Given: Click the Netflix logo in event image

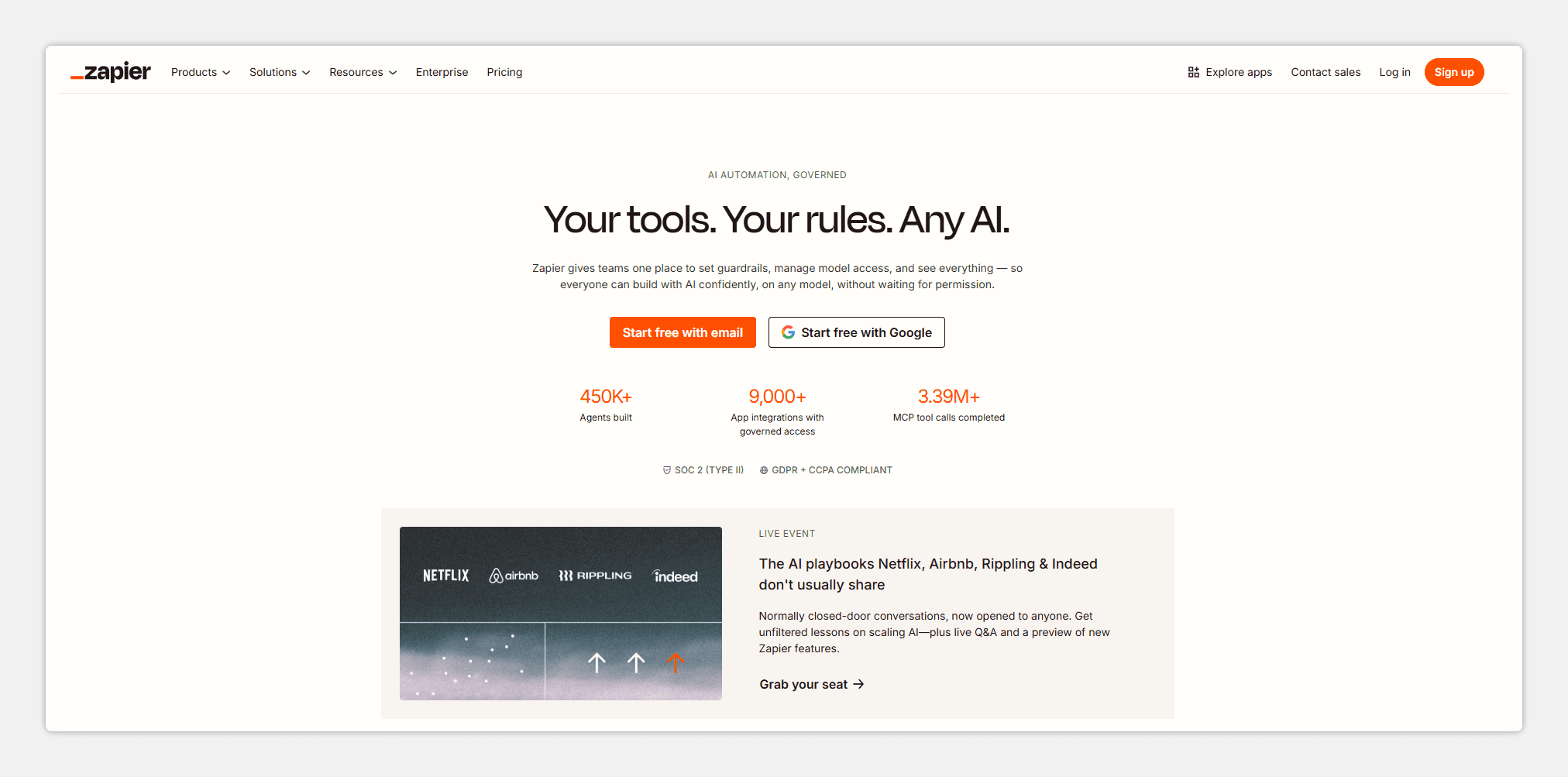Looking at the screenshot, I should [445, 576].
